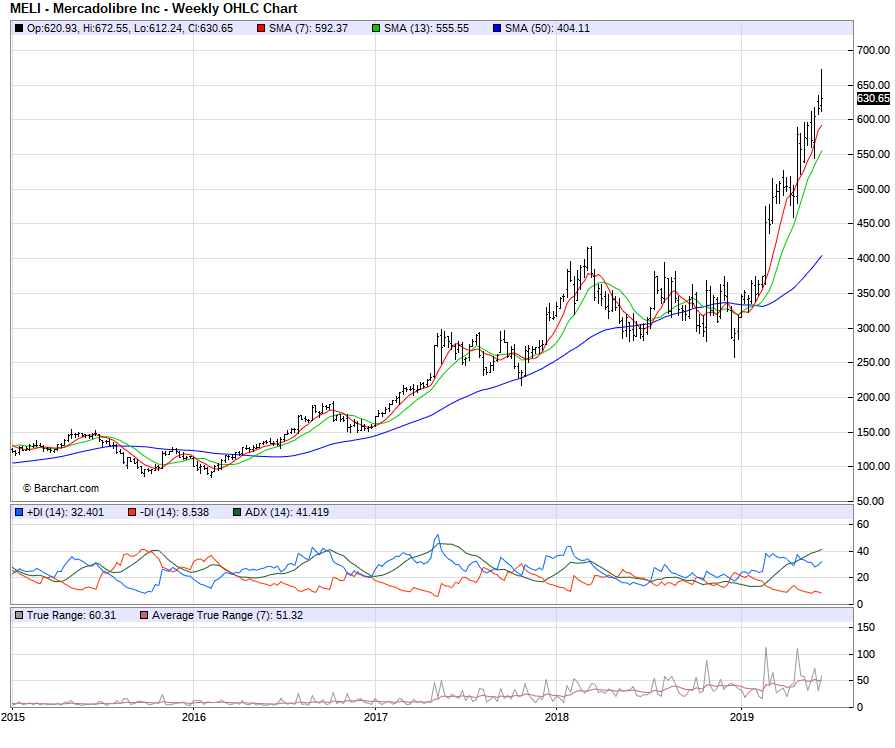Screen dimensions: 895x748
Task: Click the 2015 year label on the time axis
Action: 13,717
